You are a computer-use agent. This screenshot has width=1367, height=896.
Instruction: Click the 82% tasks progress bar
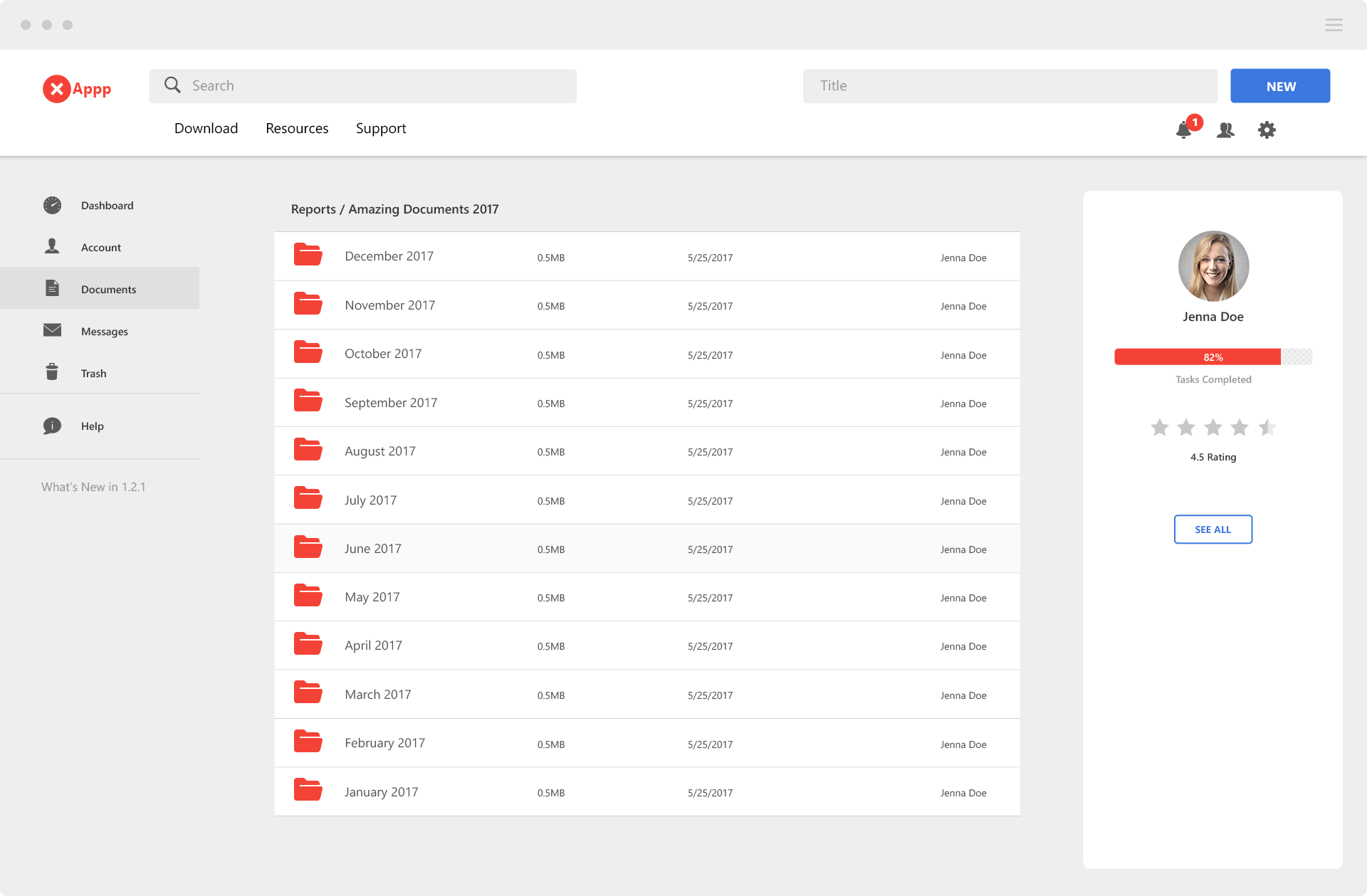click(1213, 357)
